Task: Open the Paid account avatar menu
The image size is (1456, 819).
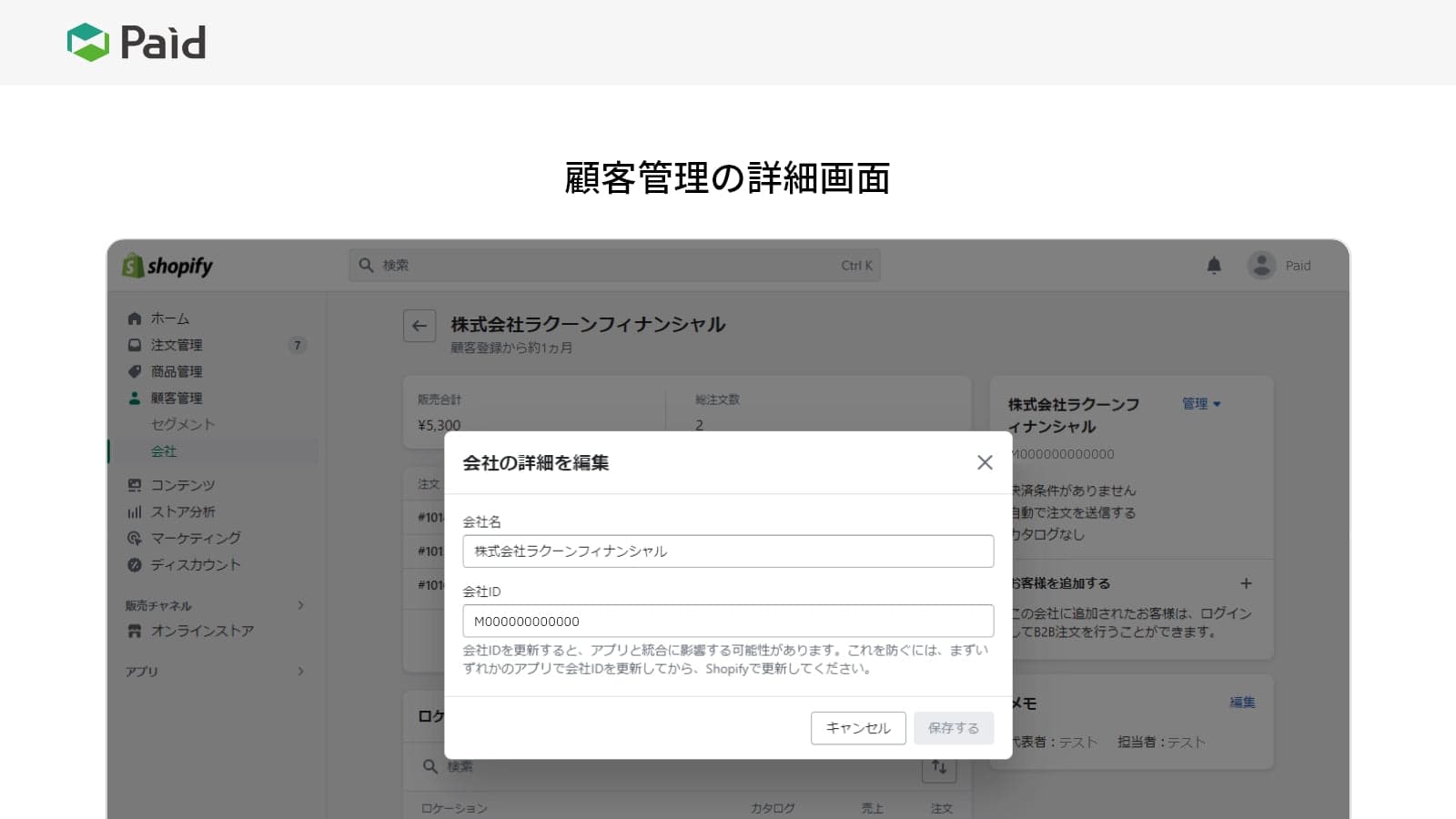Action: (x=1261, y=266)
